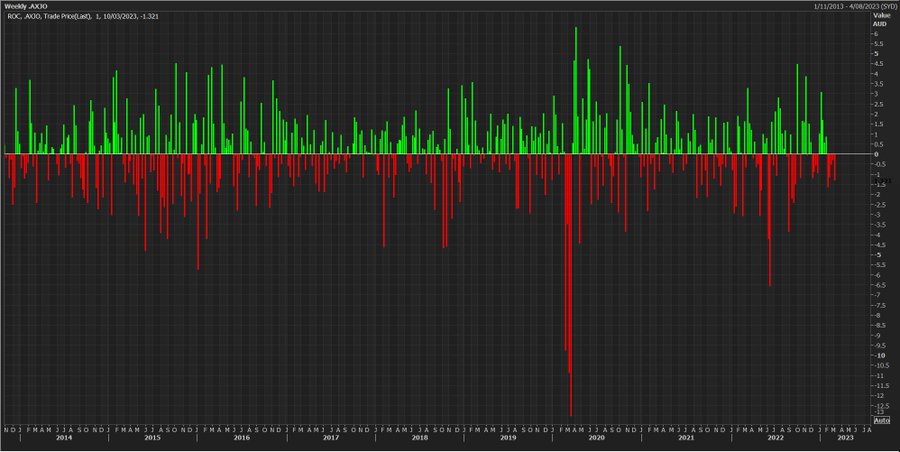Click the 2021 year marker
This screenshot has width=900, height=452.
click(686, 438)
